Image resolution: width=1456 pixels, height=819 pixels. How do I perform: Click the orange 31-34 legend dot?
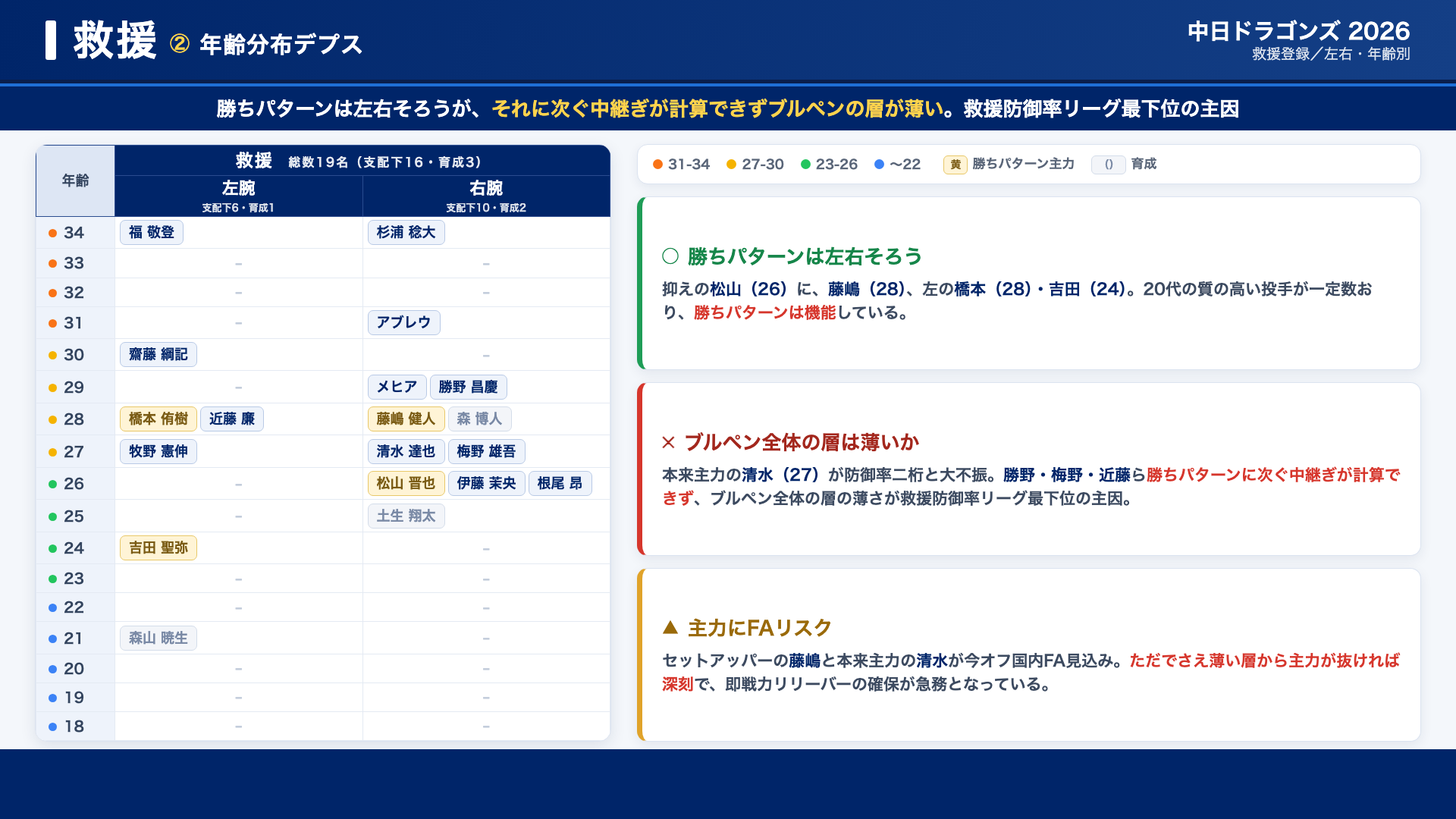pos(657,165)
